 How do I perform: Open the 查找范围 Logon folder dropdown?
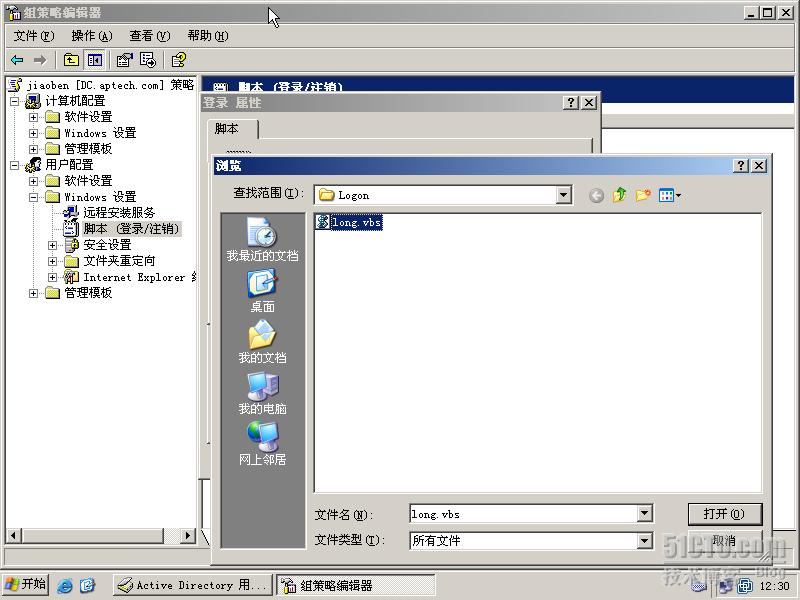[563, 195]
